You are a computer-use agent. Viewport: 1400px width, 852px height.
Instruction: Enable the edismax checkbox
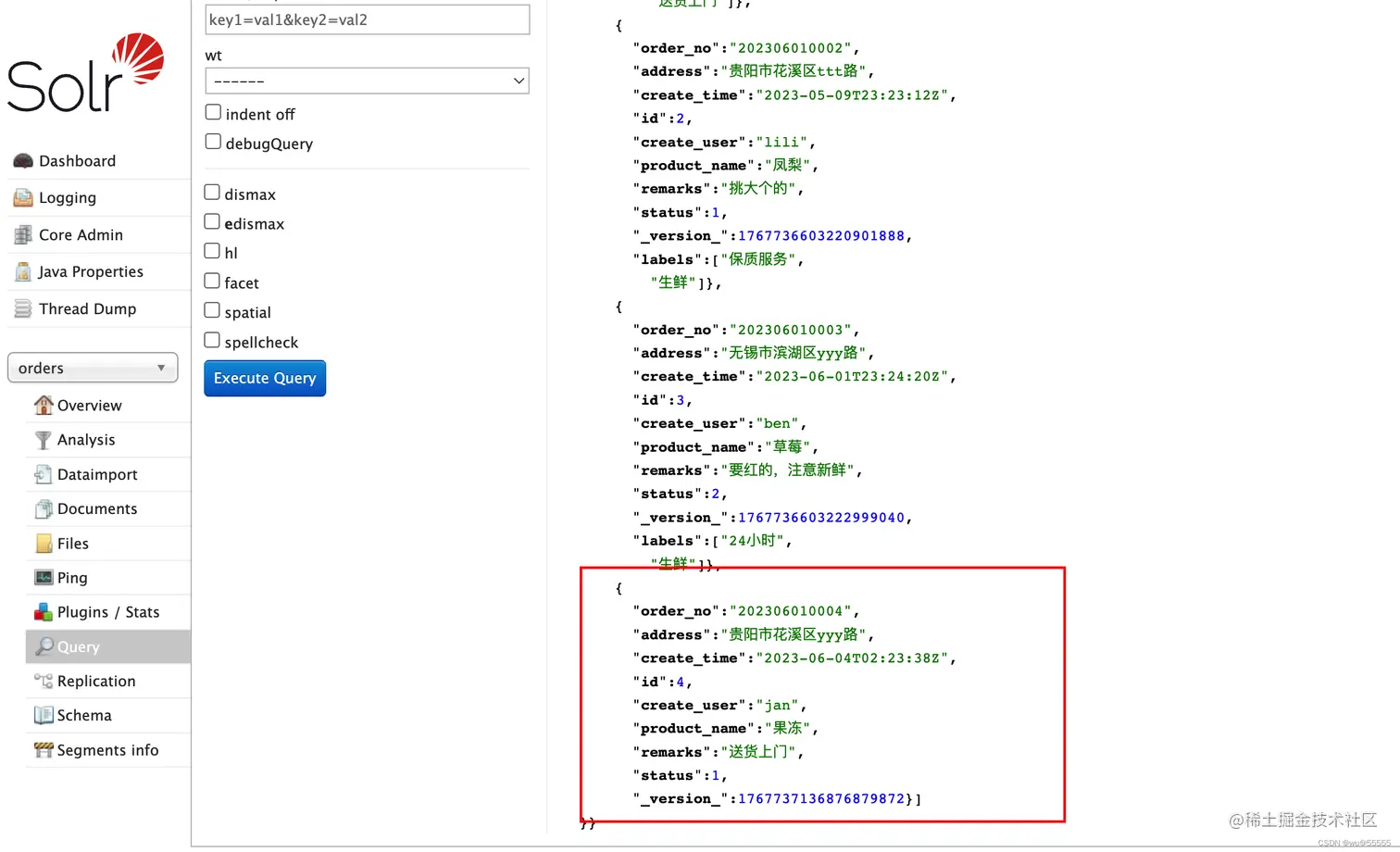tap(212, 222)
